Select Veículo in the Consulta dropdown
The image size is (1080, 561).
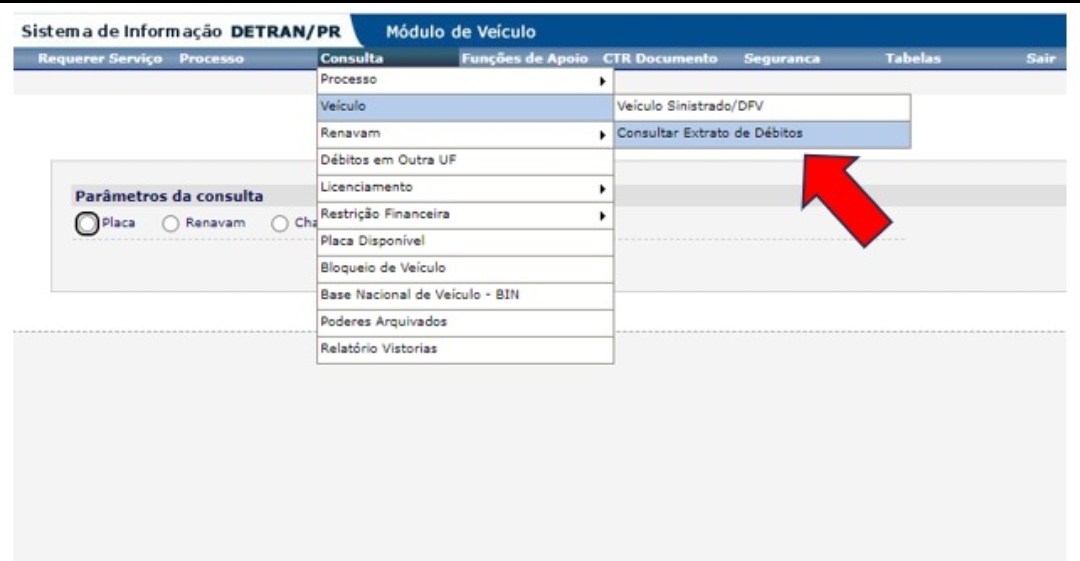(x=465, y=108)
